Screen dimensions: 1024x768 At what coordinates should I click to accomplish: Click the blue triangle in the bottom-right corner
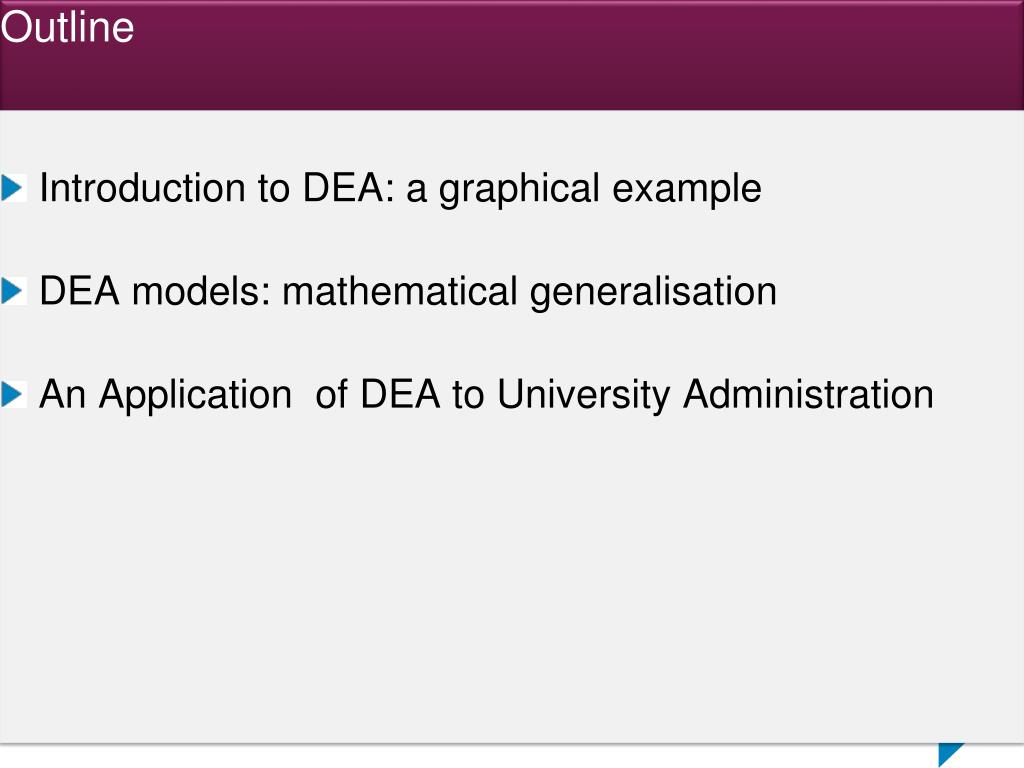coord(949,752)
